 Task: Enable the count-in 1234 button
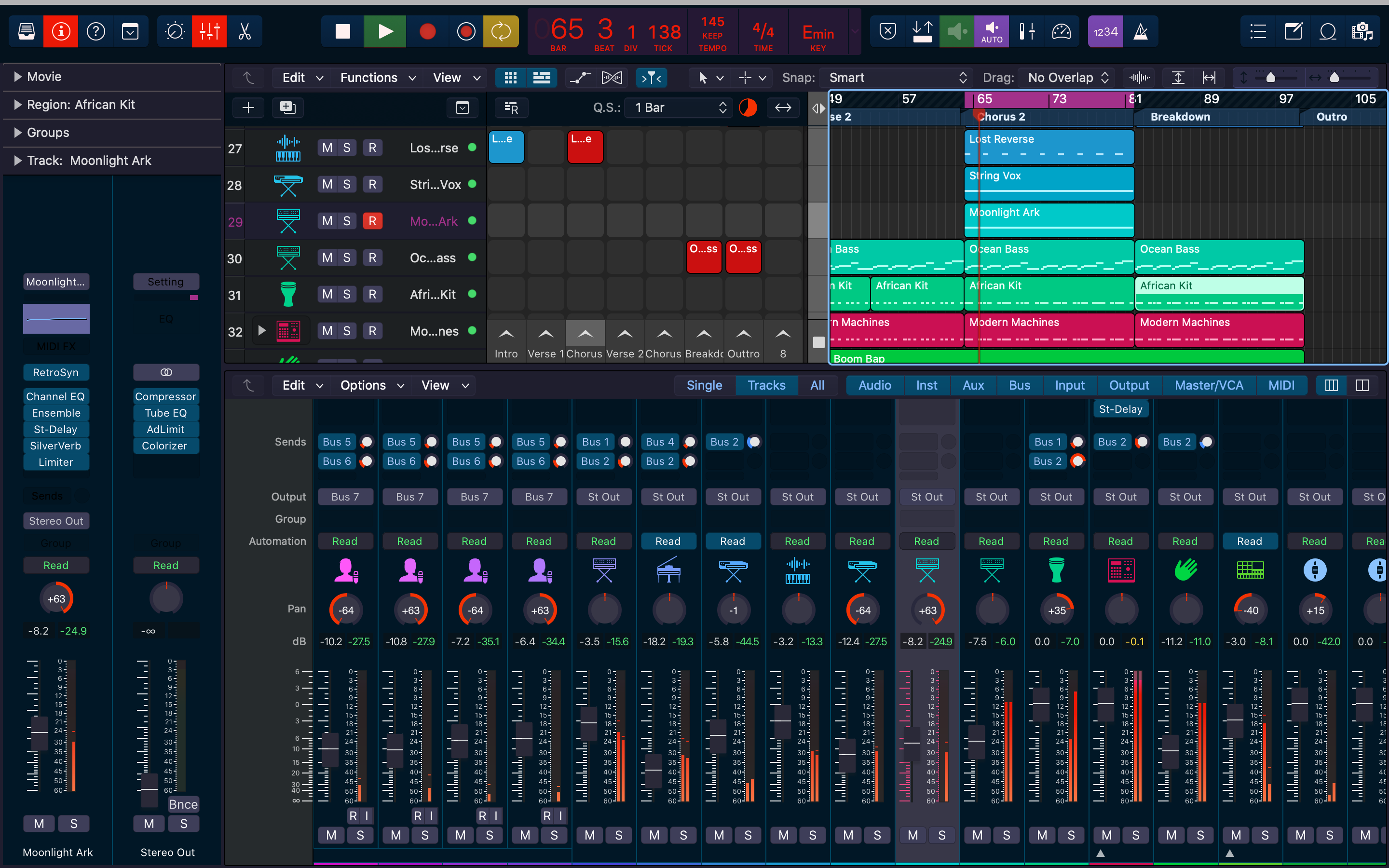[x=1105, y=31]
